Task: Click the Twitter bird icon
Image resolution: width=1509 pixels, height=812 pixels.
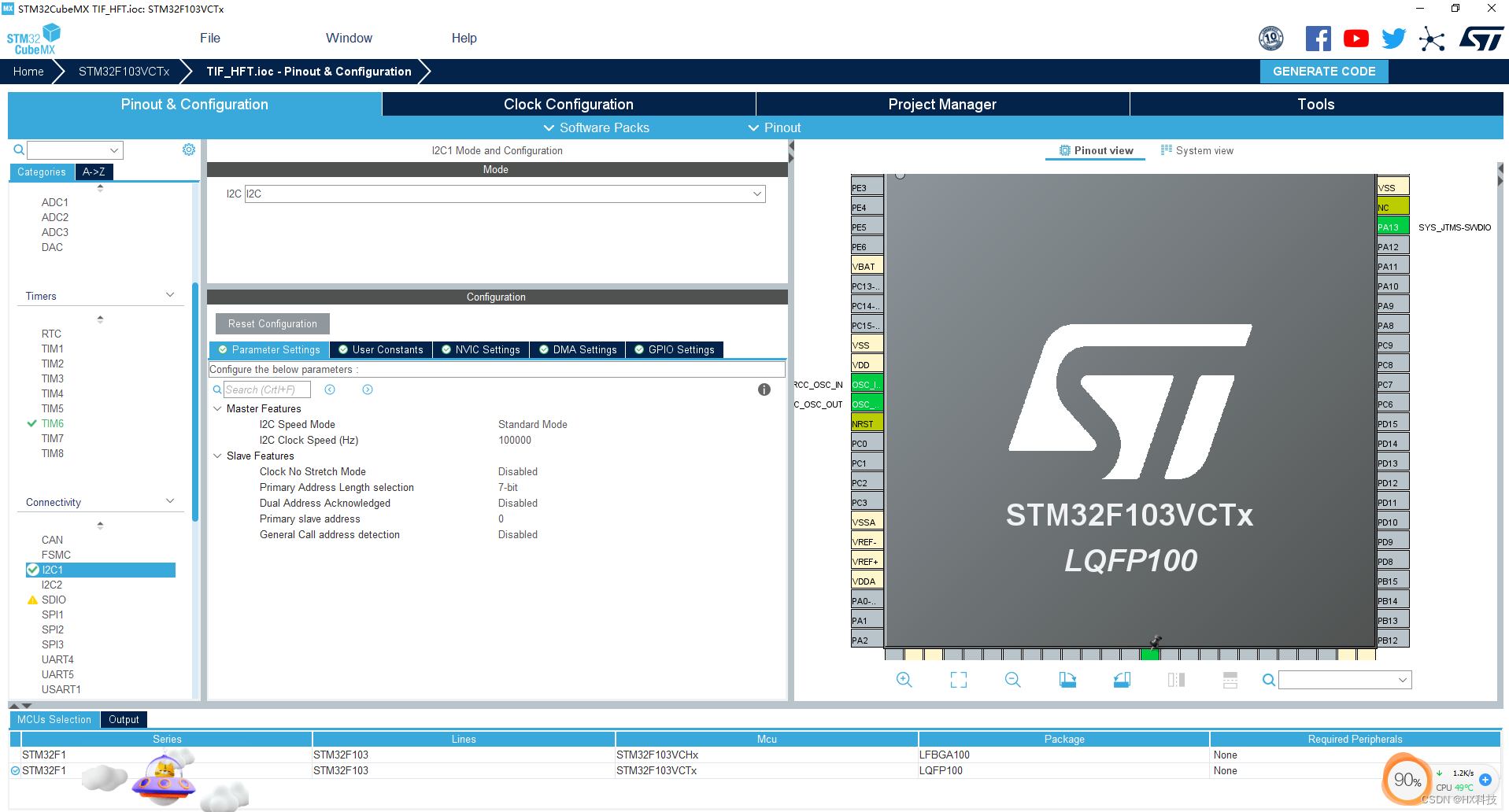Action: (1393, 38)
